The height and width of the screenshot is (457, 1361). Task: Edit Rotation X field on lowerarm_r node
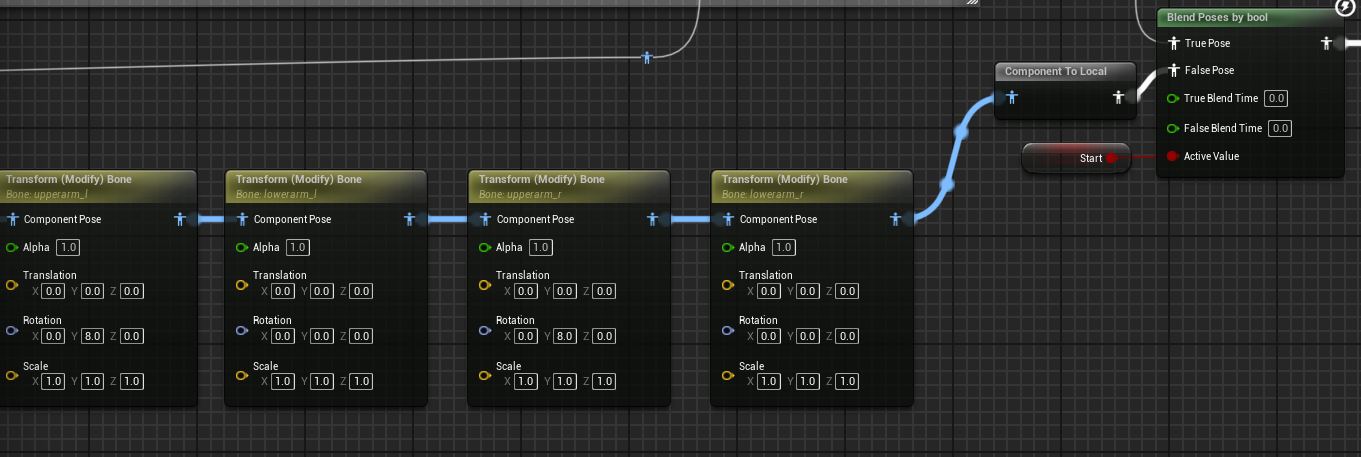tap(769, 336)
